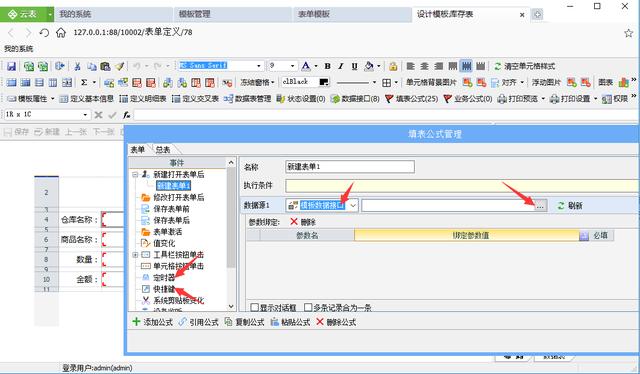The height and width of the screenshot is (374, 640).
Task: Click 复制公式 button
Action: point(244,322)
